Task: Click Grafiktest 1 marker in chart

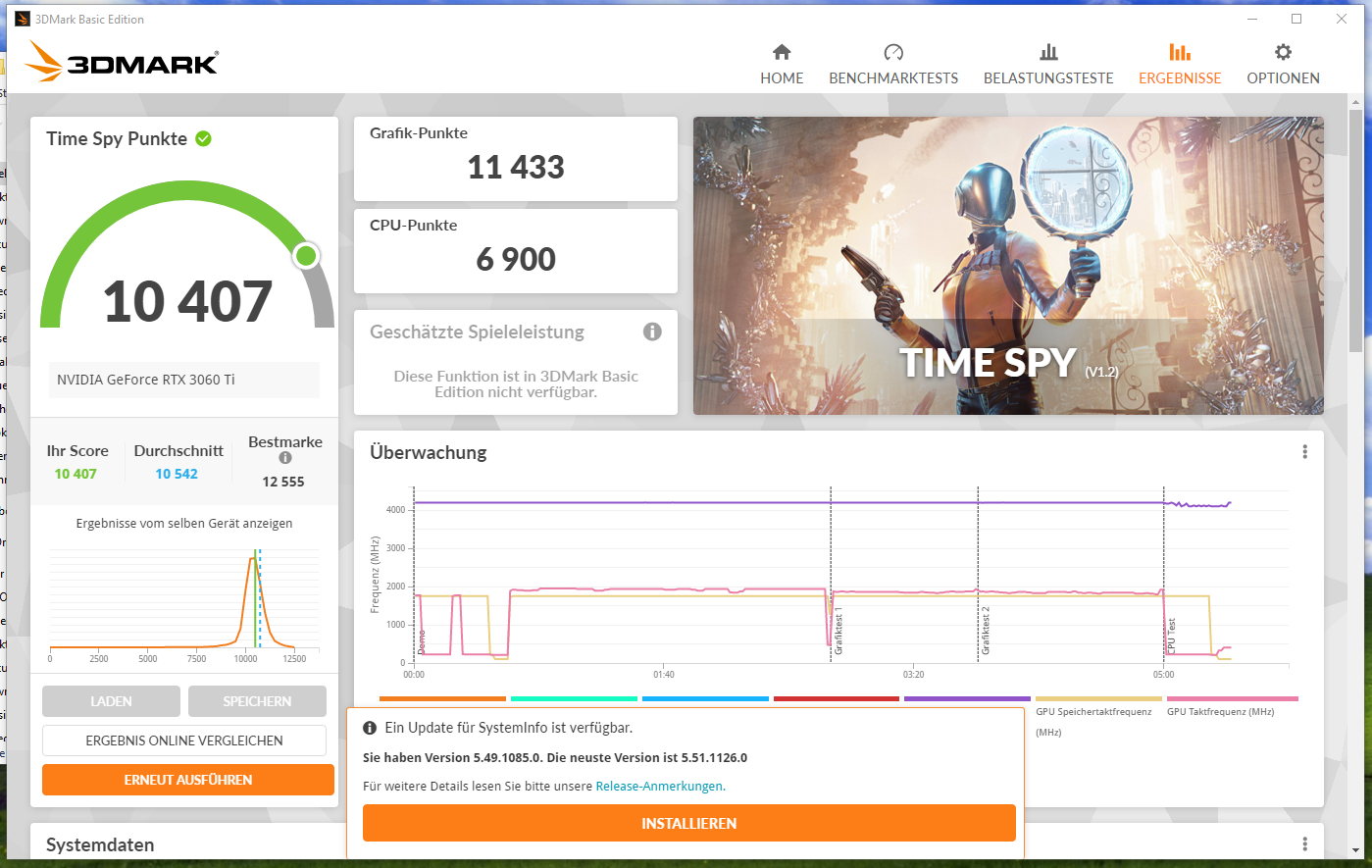Action: tap(839, 631)
